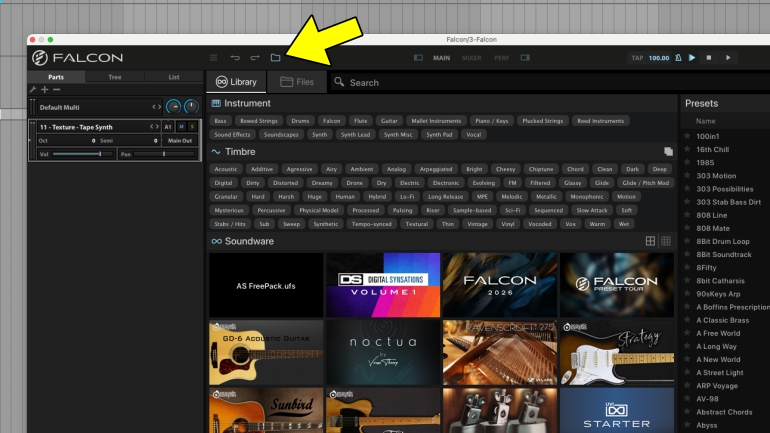Screen dimensions: 770x433
Task: Open the noctua soundware thumbnail
Action: click(x=383, y=352)
